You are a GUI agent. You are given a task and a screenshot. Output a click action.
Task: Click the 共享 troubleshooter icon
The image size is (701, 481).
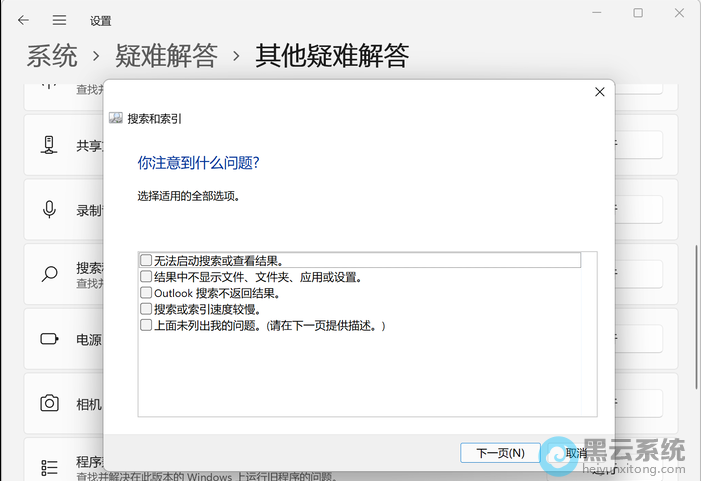49,145
